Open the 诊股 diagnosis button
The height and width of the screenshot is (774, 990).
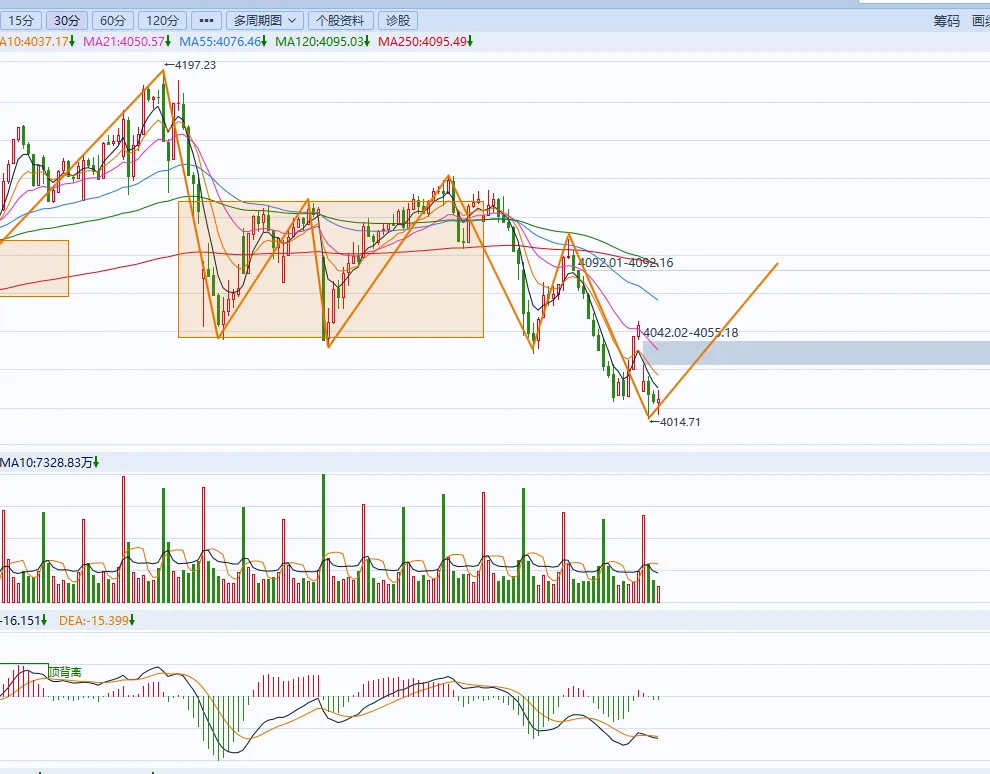pos(398,21)
